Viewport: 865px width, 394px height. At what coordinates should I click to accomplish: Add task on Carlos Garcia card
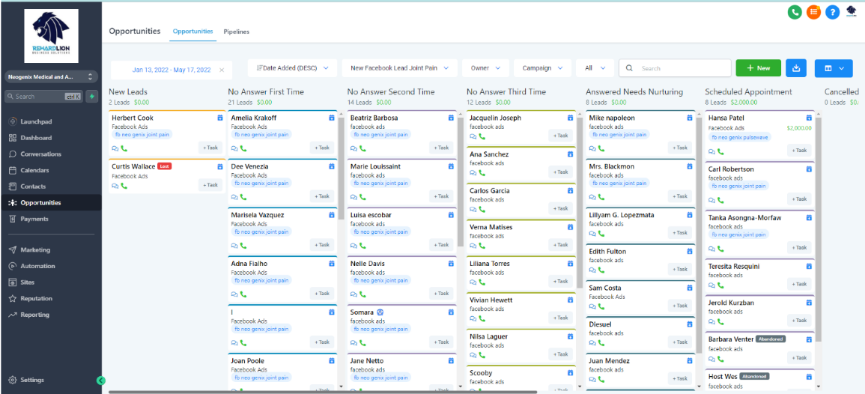(560, 209)
